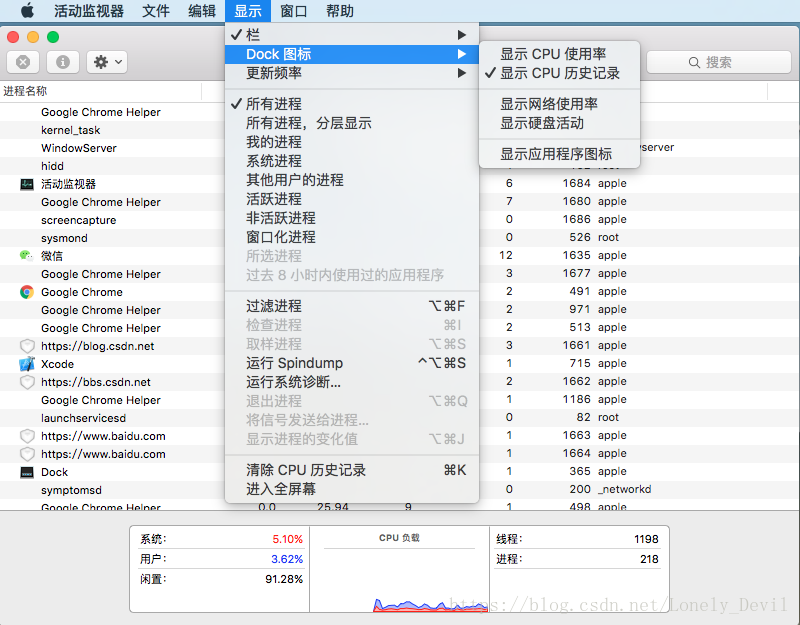800x625 pixels.
Task: Click shield icon beside https://blog.csdn.net
Action: [x=27, y=346]
